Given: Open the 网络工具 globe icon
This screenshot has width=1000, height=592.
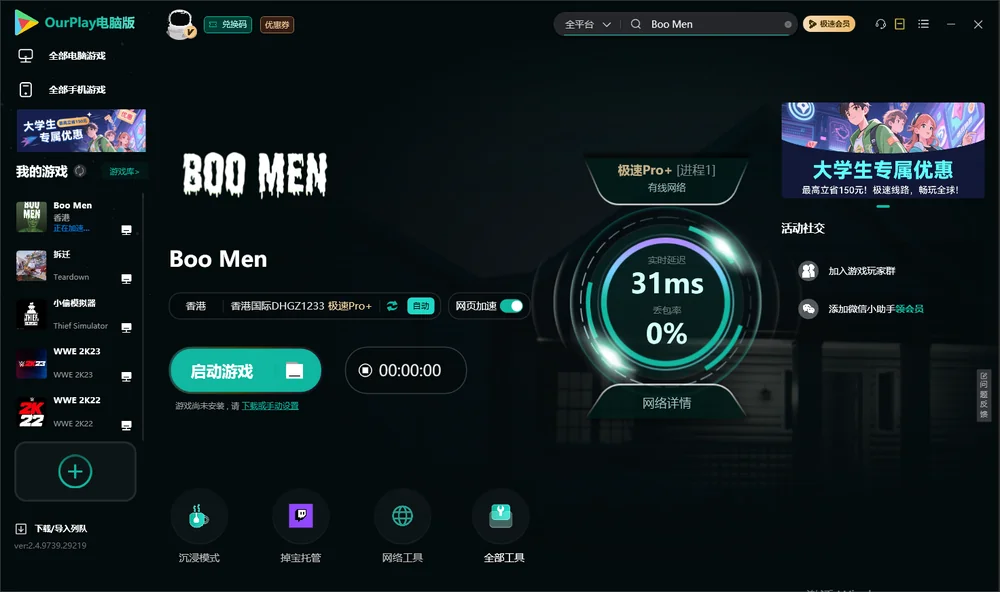Looking at the screenshot, I should pos(402,517).
